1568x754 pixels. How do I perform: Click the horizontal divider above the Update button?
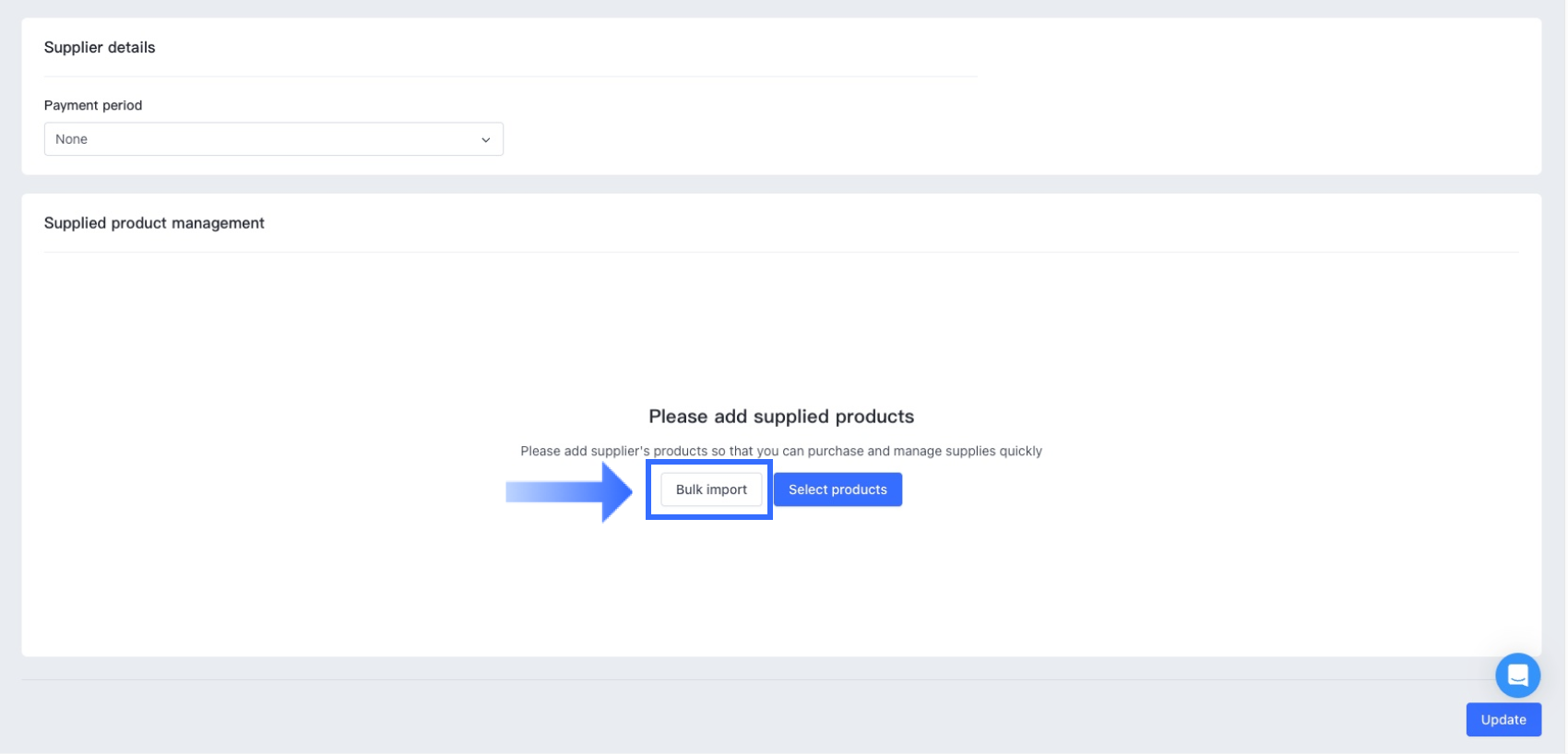[738, 680]
